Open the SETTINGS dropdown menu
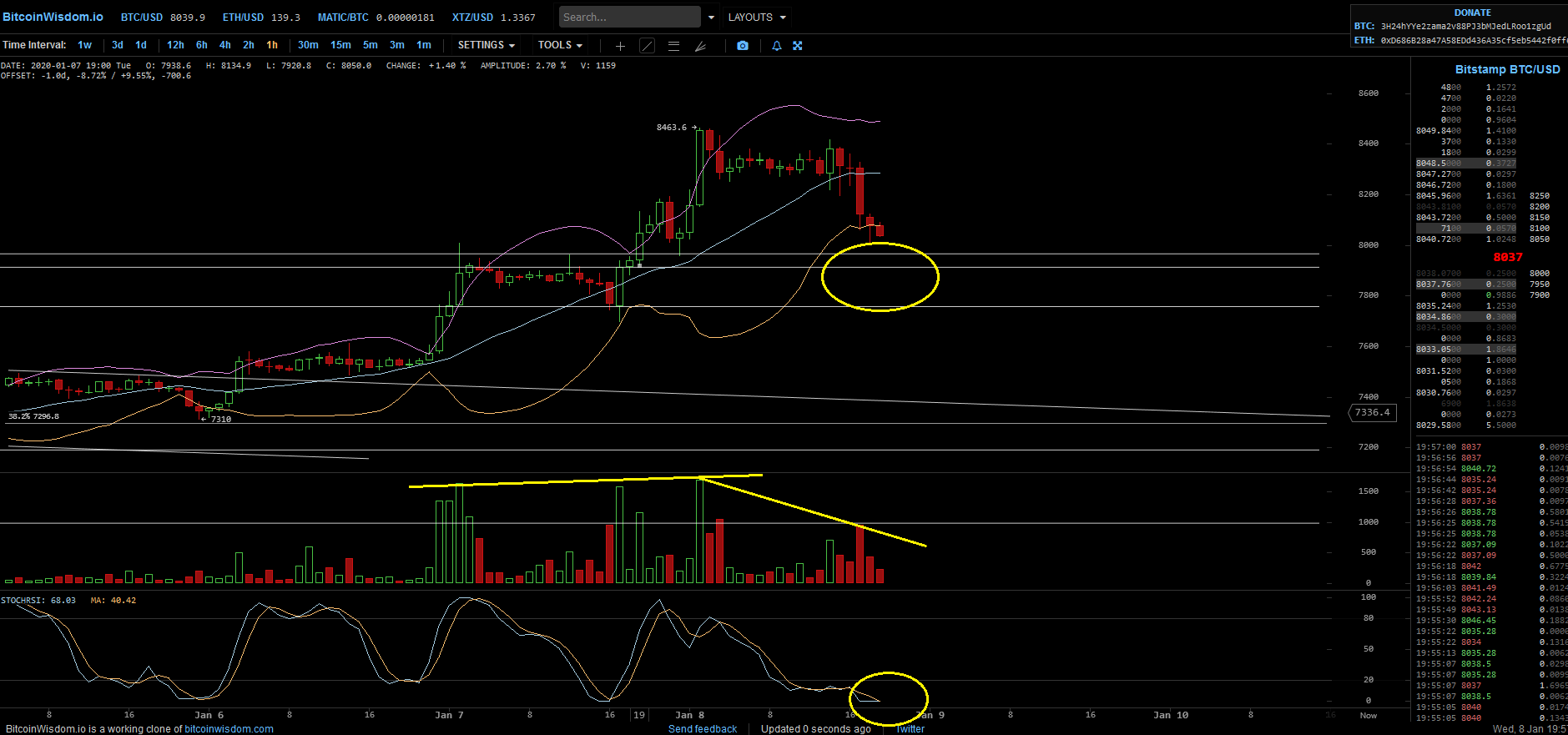 click(487, 45)
